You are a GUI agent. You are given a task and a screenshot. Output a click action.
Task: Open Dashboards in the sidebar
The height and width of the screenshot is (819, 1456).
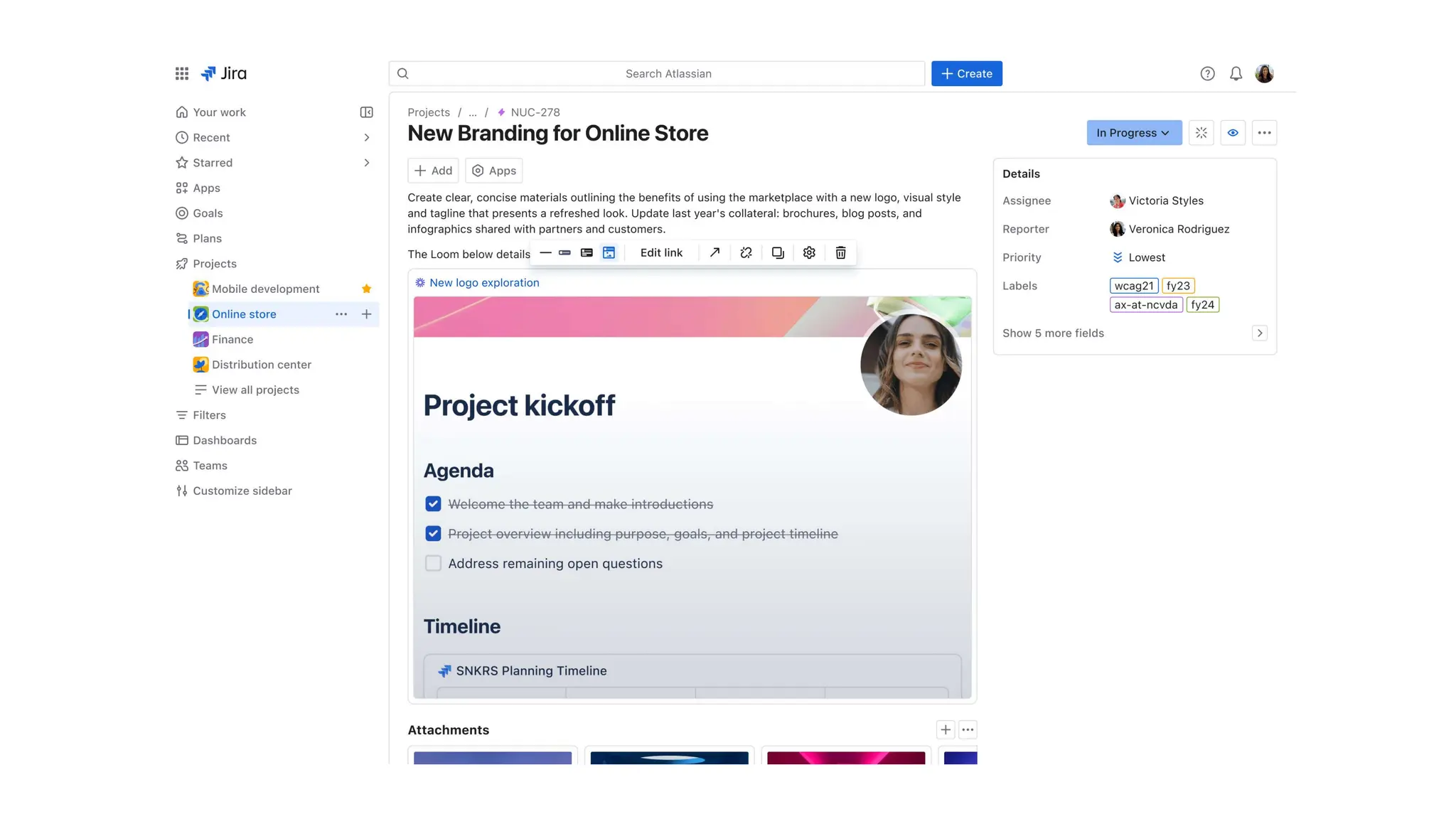[x=225, y=441]
